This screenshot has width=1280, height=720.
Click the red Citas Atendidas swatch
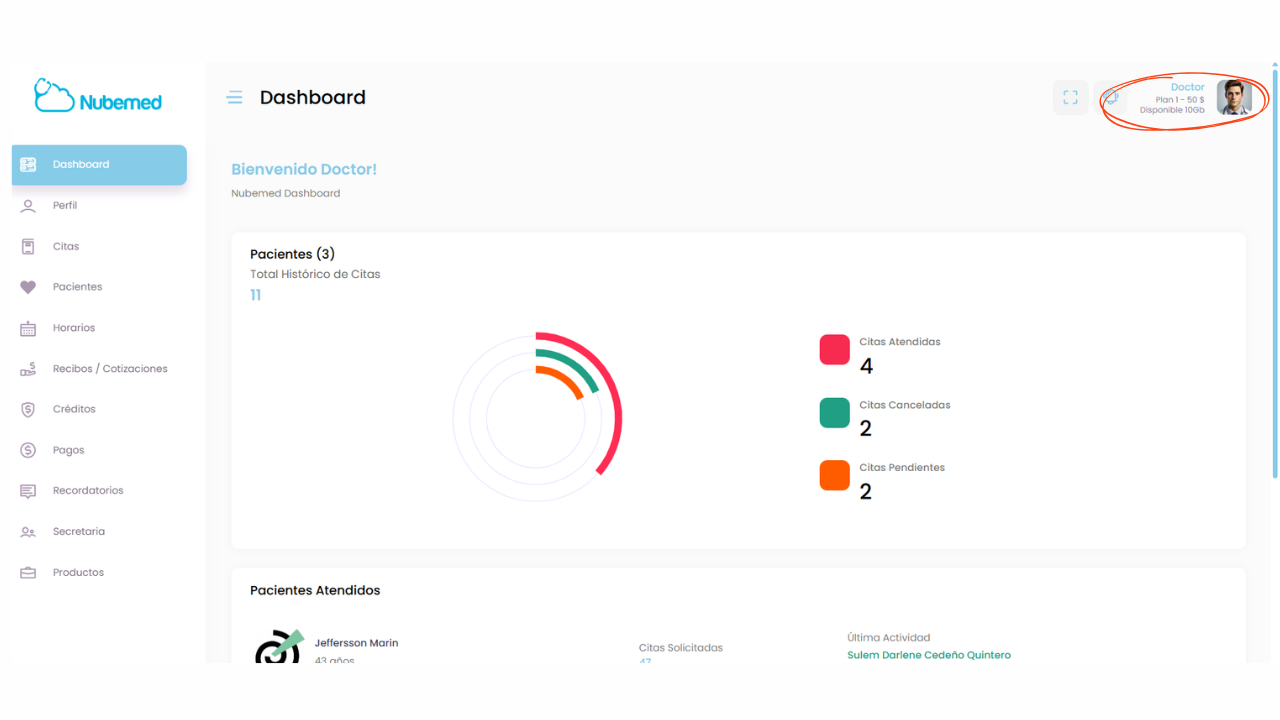(834, 350)
